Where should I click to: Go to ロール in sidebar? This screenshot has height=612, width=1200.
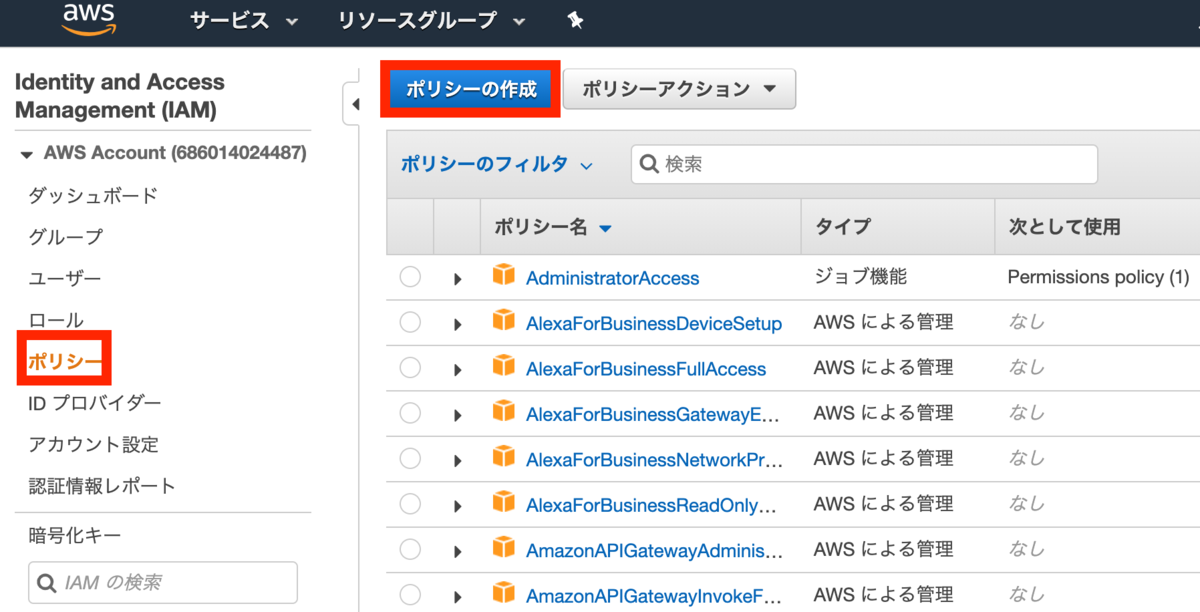click(x=56, y=320)
